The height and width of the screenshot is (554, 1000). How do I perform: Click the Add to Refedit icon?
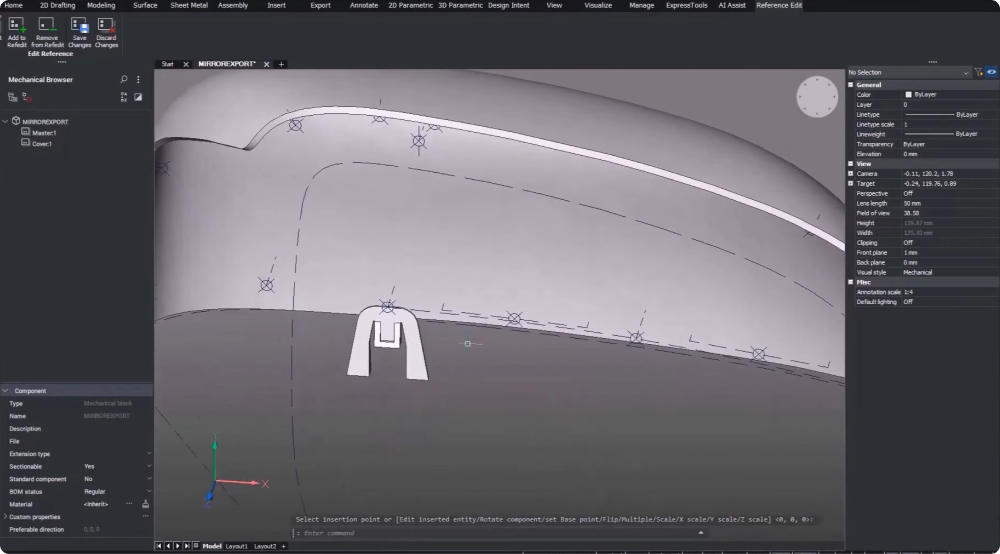pos(17,26)
